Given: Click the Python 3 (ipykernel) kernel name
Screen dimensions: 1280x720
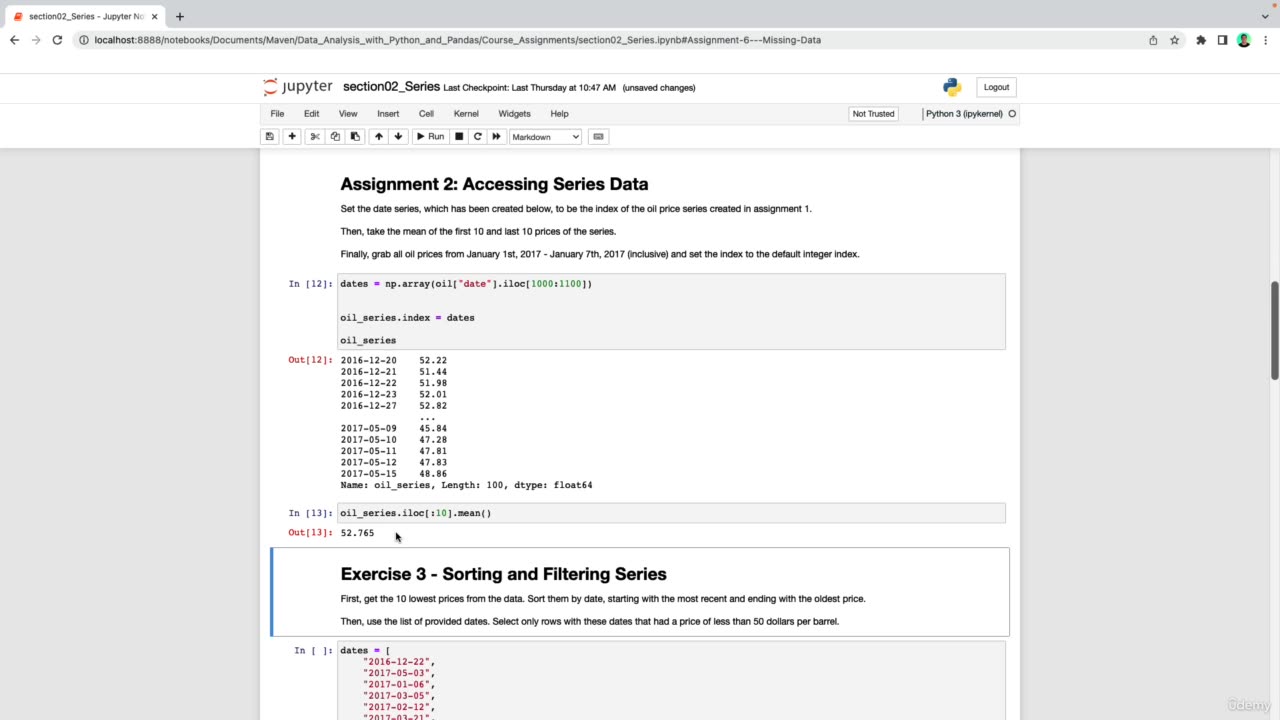Looking at the screenshot, I should pyautogui.click(x=964, y=114).
